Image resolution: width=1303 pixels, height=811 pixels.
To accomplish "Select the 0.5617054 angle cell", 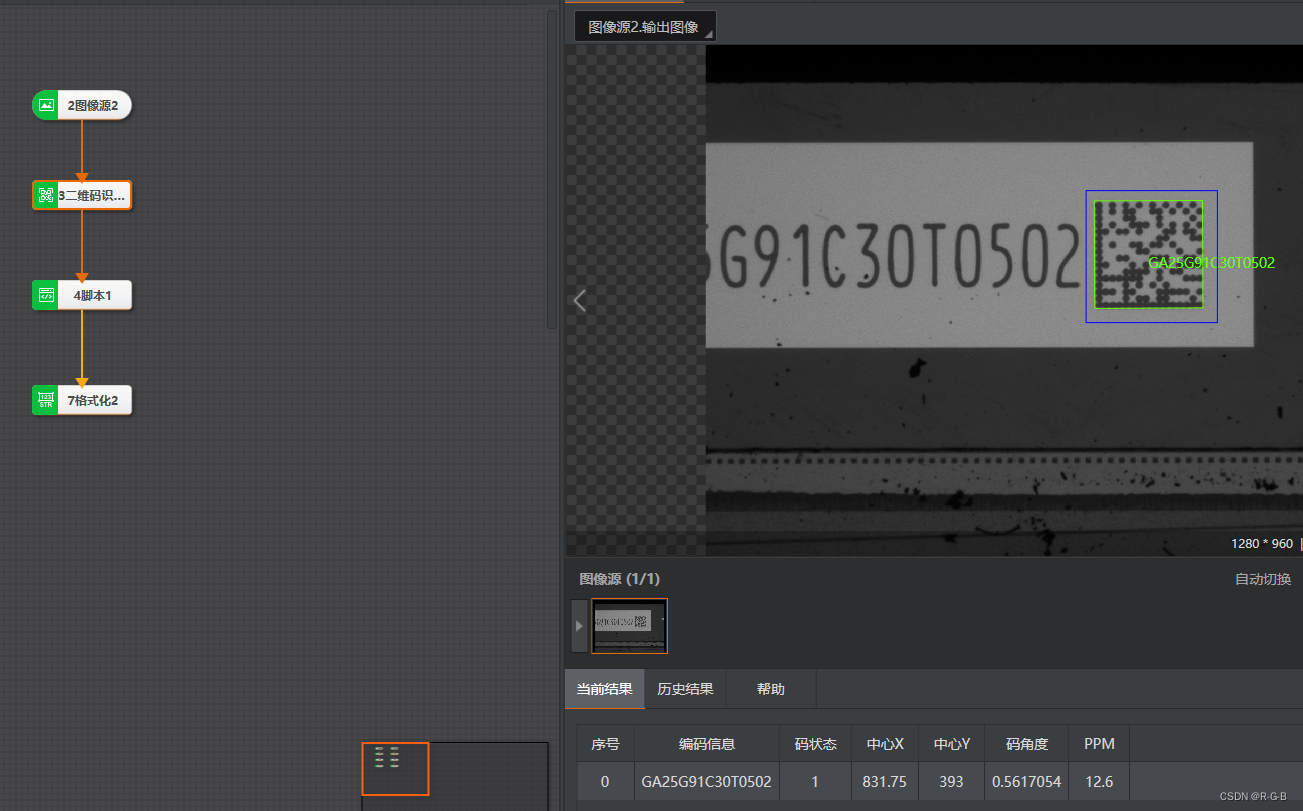I will point(1027,781).
